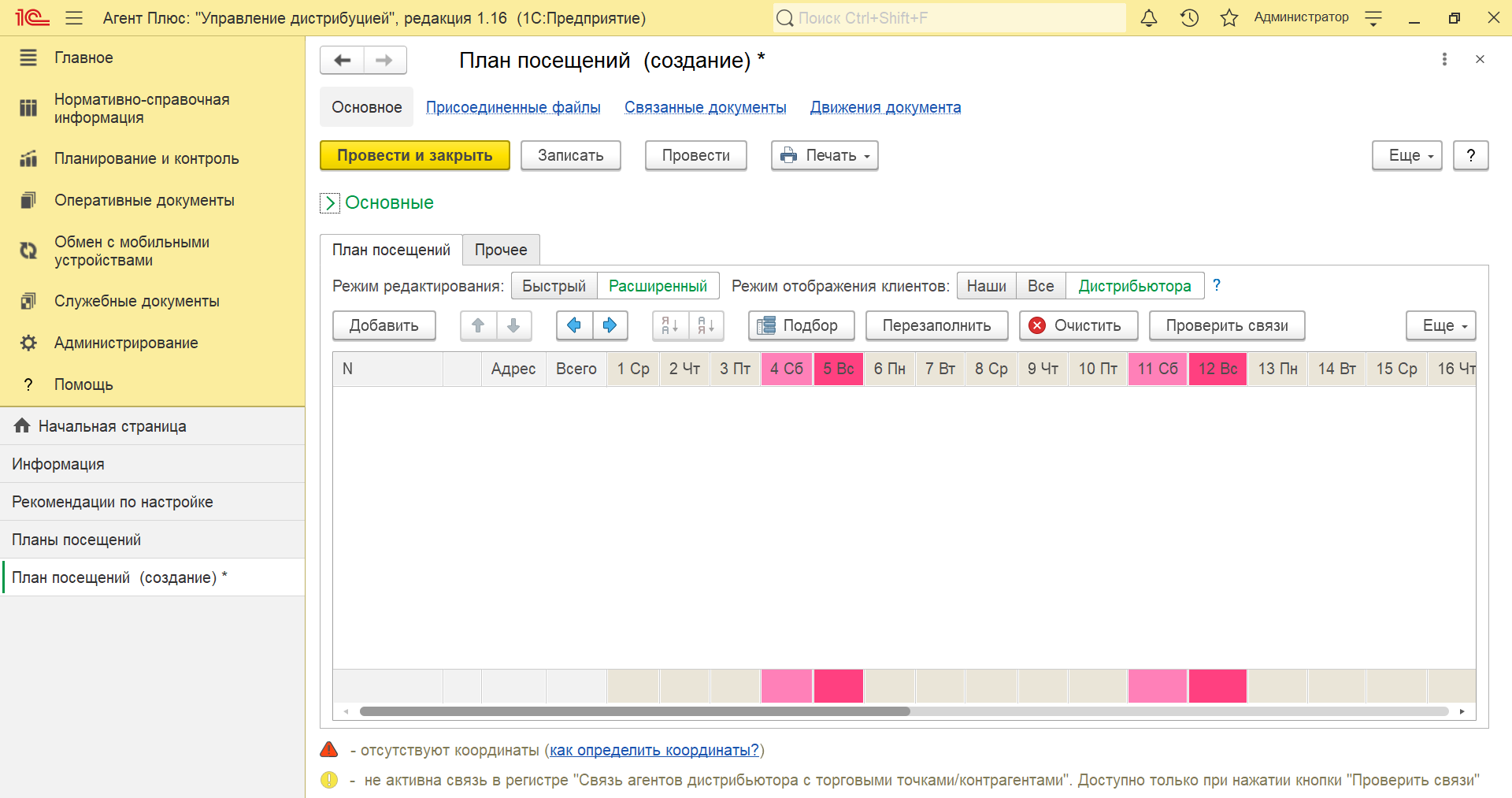
Task: Click the blue question mark near Дистрибьютора
Action: tap(1217, 285)
